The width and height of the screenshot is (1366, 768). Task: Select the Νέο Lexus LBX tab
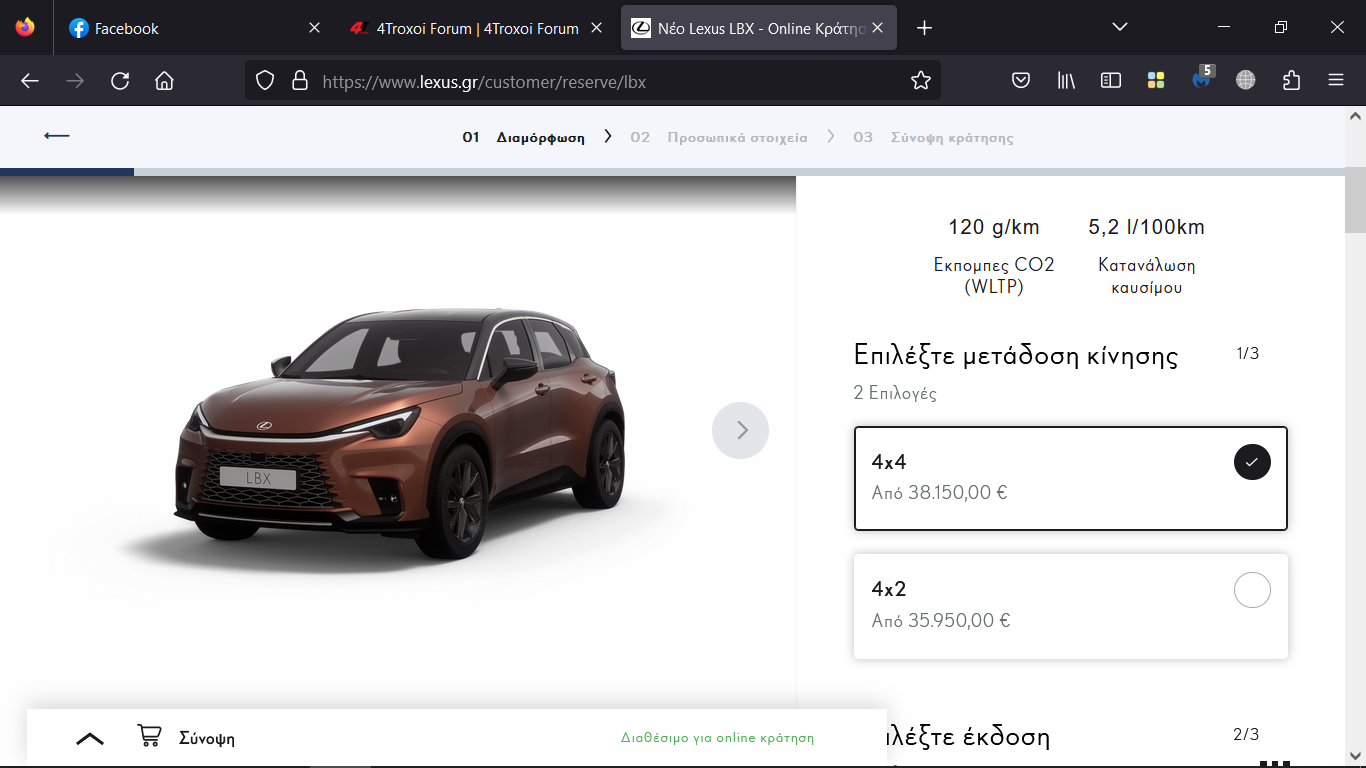click(x=759, y=28)
